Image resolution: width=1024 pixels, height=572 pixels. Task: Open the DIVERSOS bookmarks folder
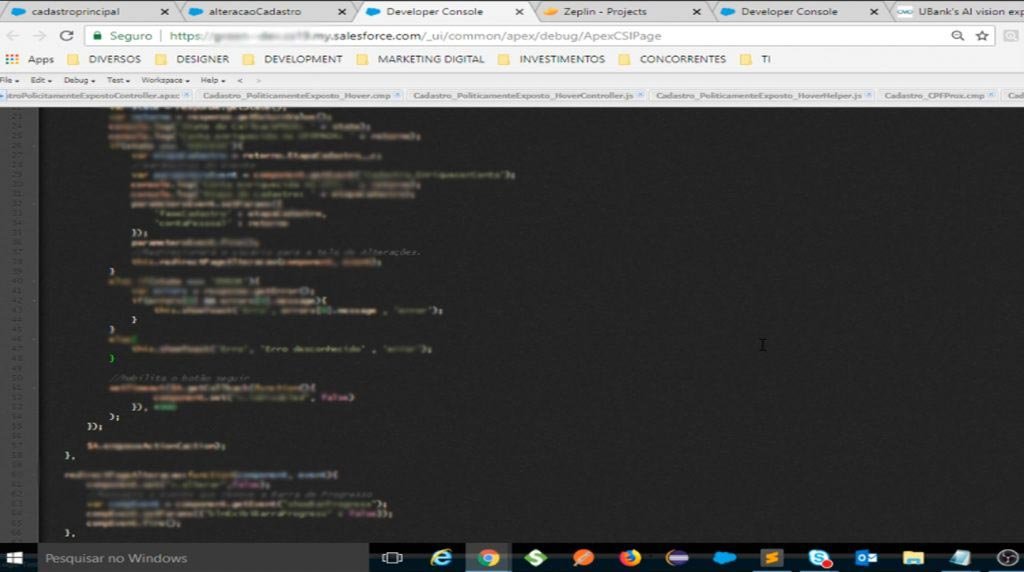104,59
